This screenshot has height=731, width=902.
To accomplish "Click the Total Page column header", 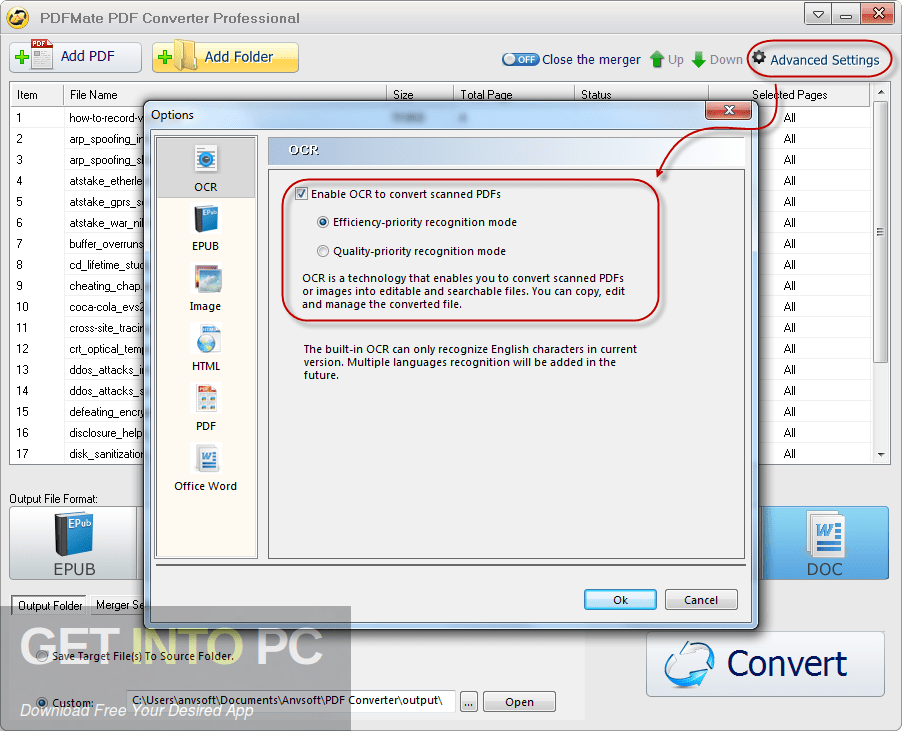I will (514, 94).
